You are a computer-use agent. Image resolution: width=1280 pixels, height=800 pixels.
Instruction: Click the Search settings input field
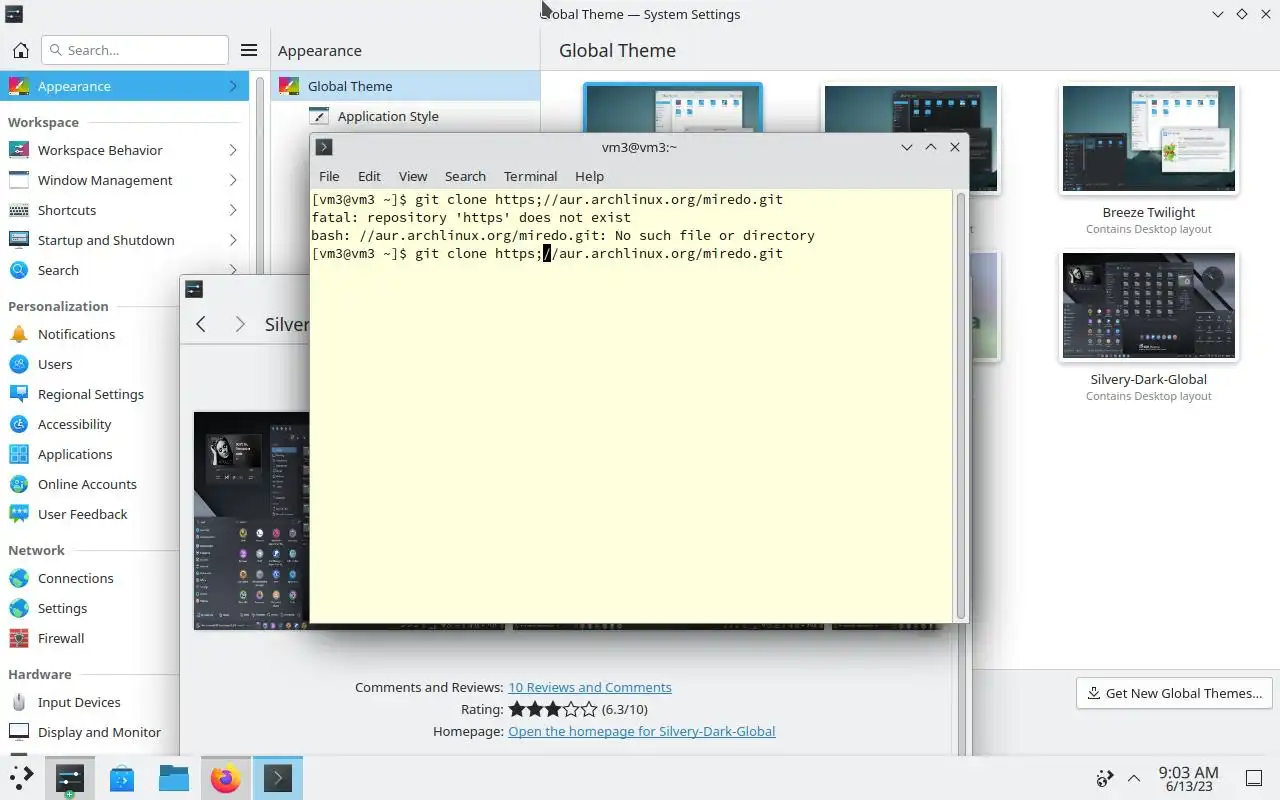(x=135, y=50)
